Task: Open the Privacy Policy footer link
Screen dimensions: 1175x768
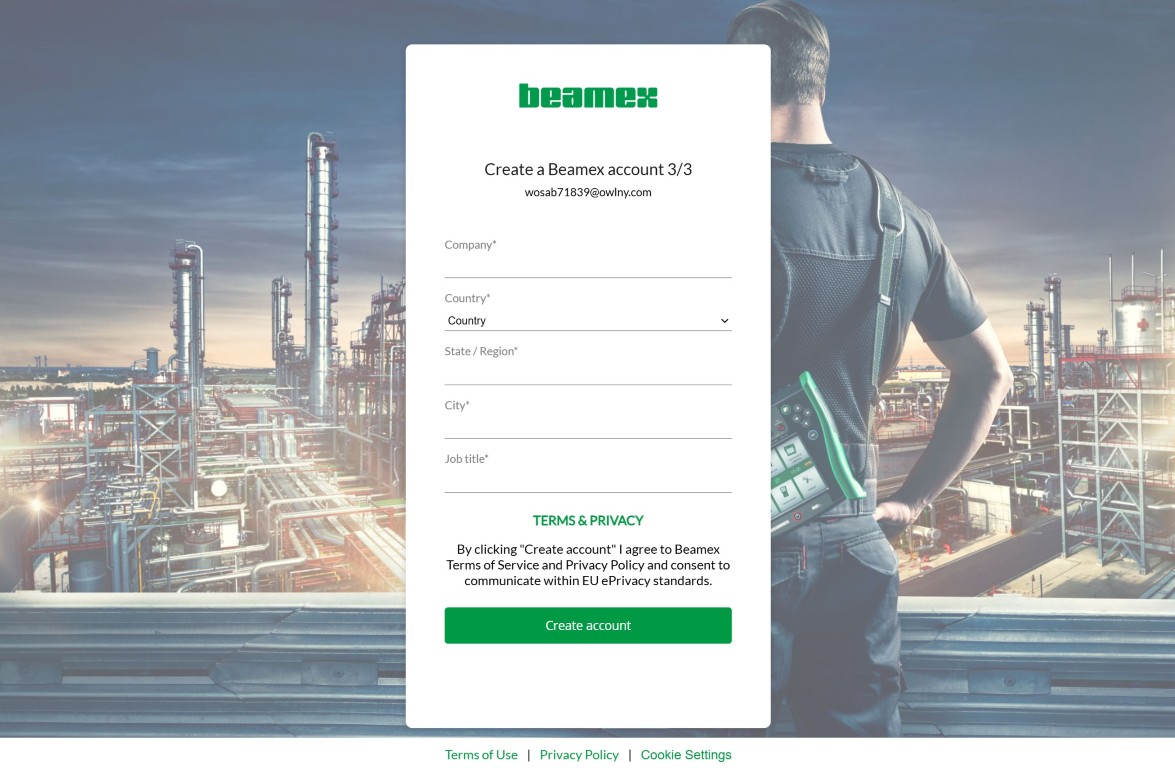Action: point(579,755)
